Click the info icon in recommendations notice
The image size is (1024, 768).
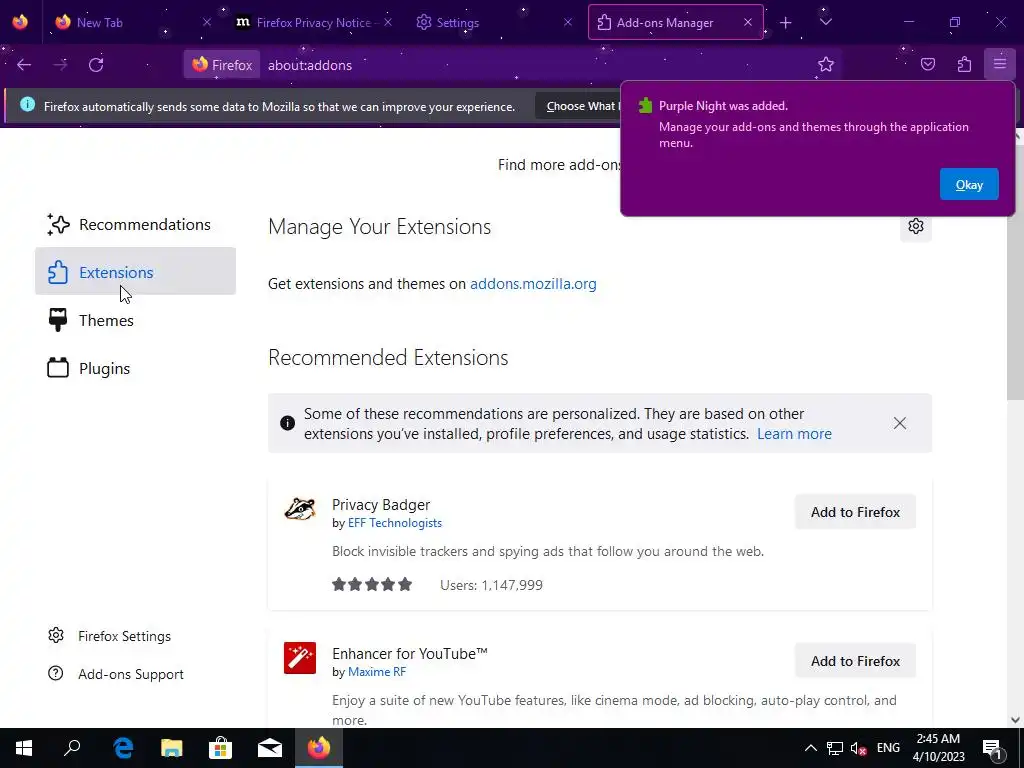[x=287, y=423]
